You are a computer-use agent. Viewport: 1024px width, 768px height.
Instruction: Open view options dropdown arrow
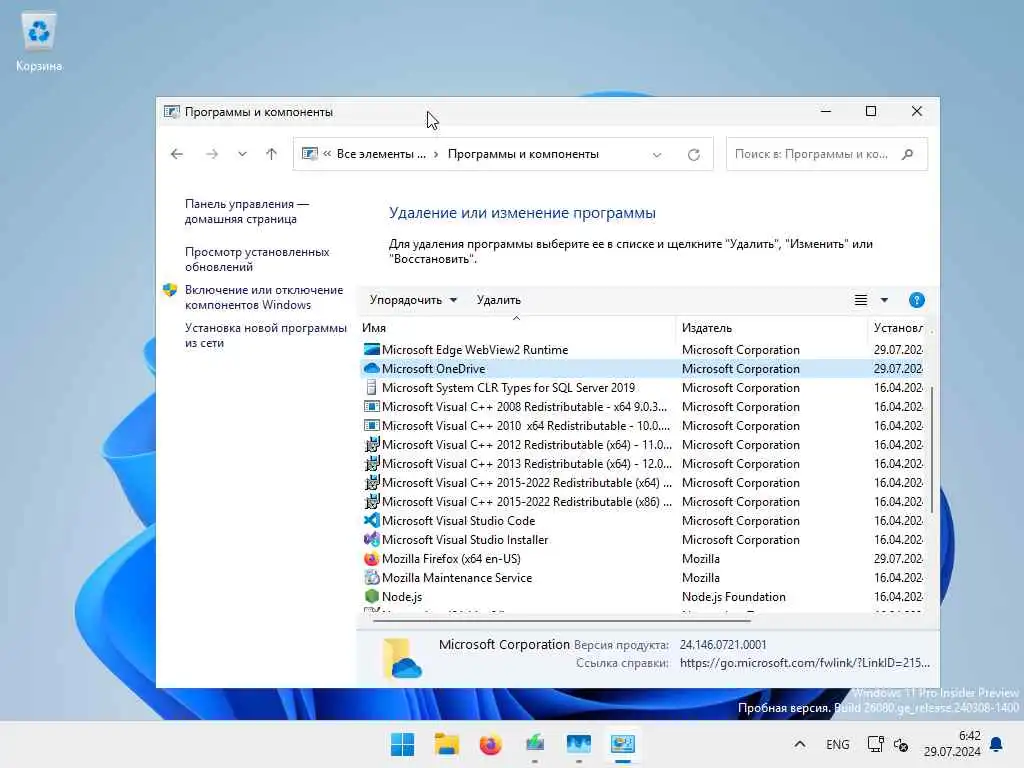[884, 300]
